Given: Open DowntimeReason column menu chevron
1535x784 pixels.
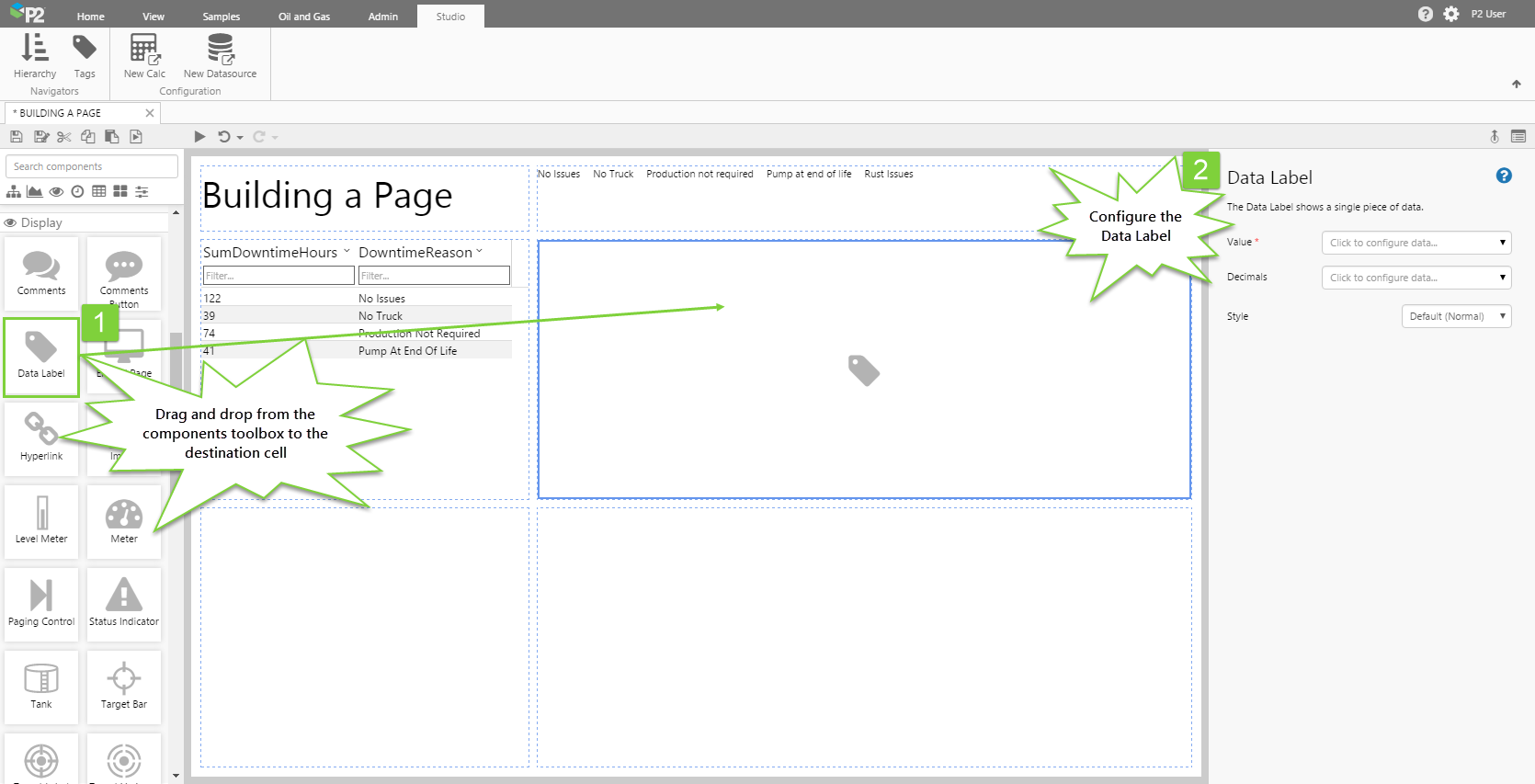Looking at the screenshot, I should [479, 251].
